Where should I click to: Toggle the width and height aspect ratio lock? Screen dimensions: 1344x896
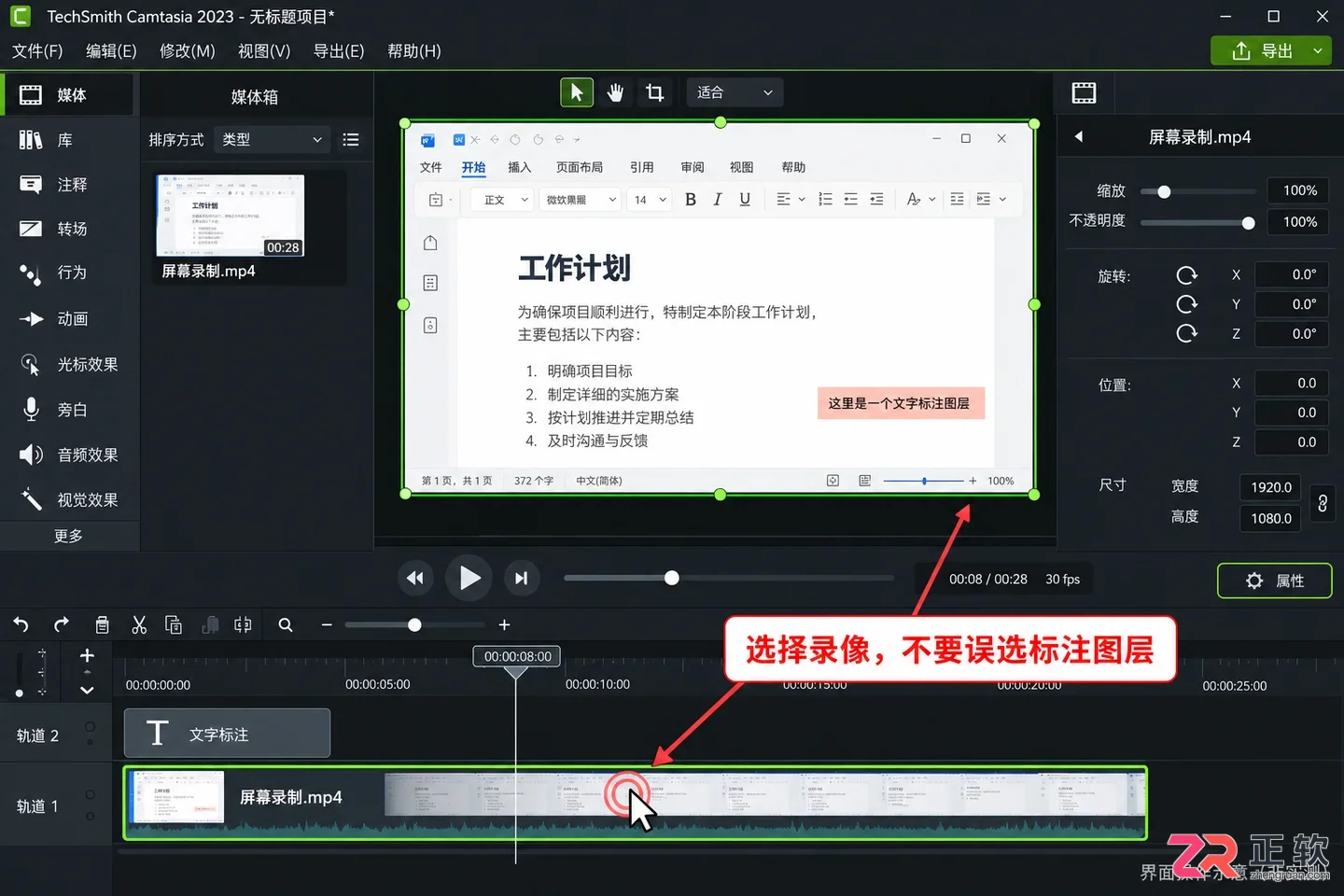point(1323,503)
